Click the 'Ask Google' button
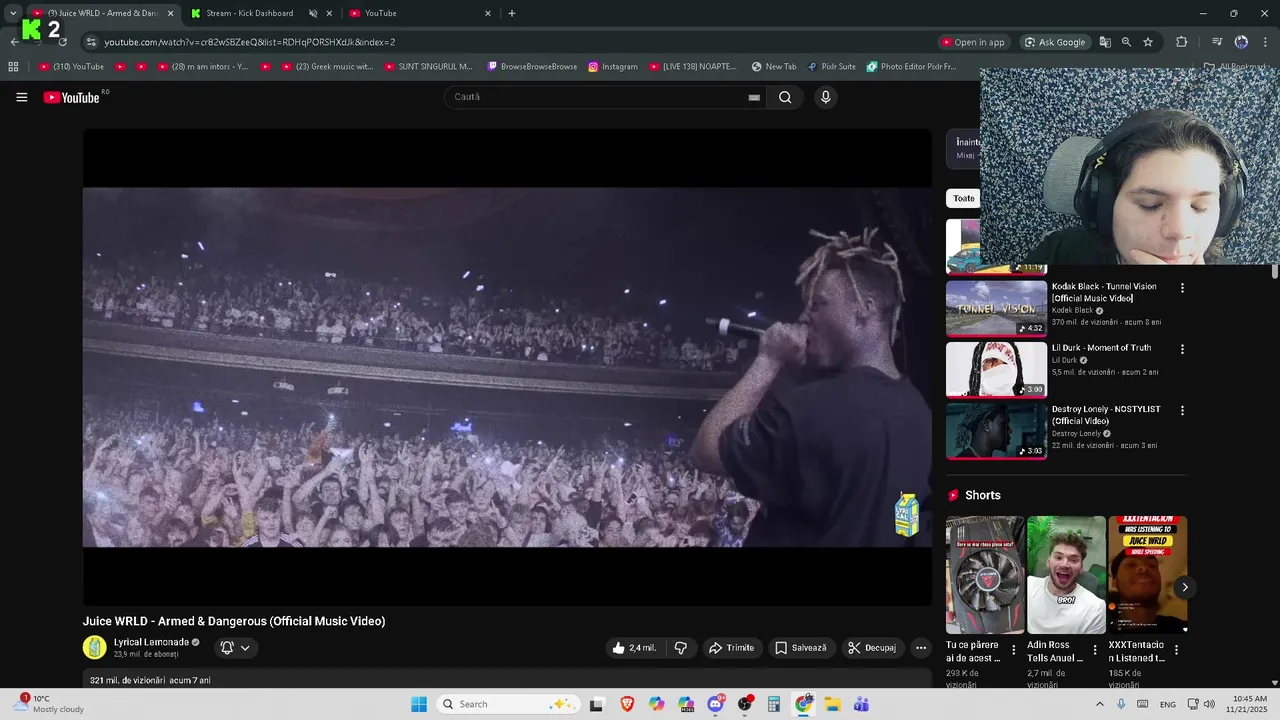 [x=1054, y=42]
